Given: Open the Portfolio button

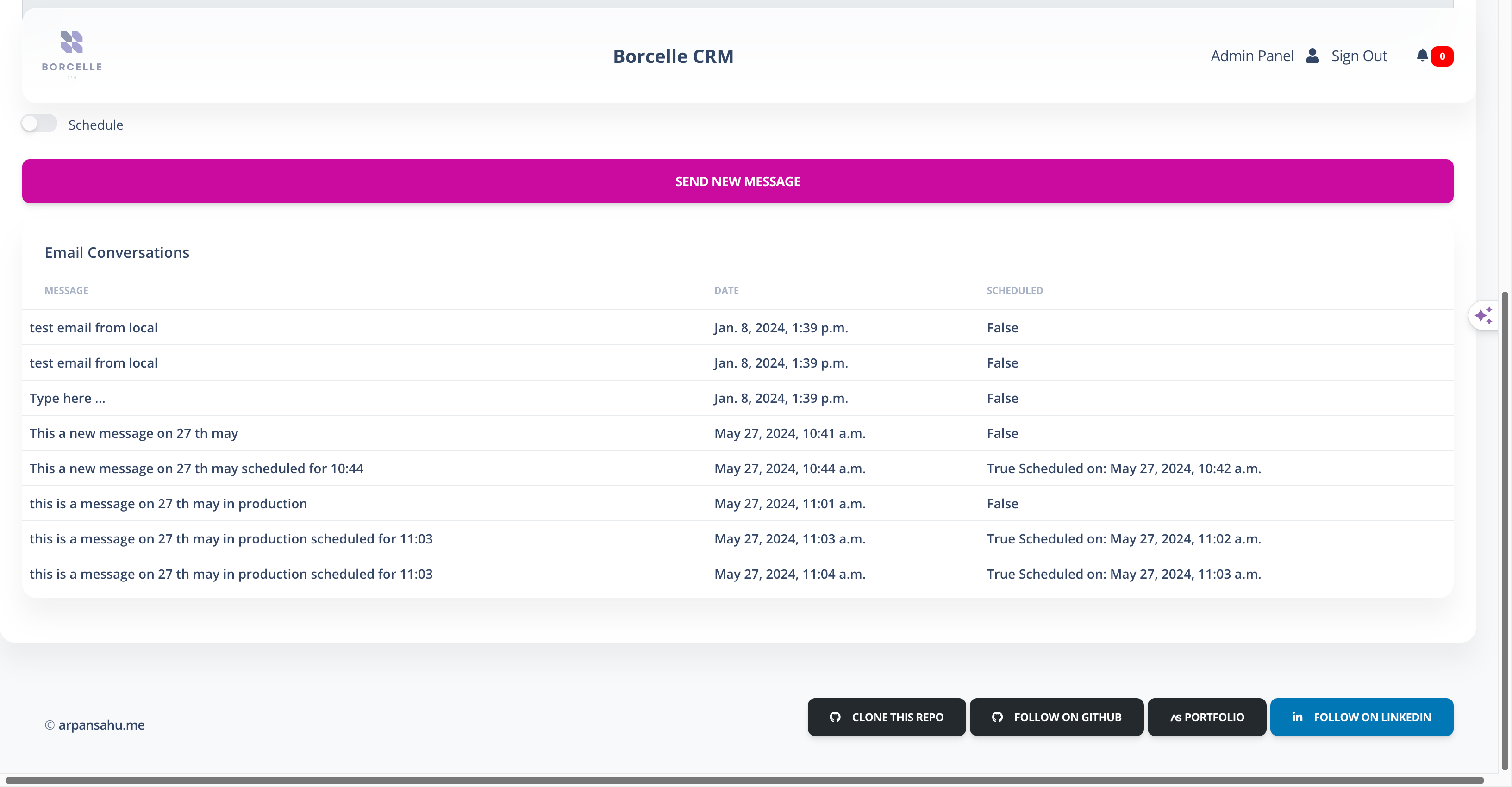Looking at the screenshot, I should coord(1207,717).
